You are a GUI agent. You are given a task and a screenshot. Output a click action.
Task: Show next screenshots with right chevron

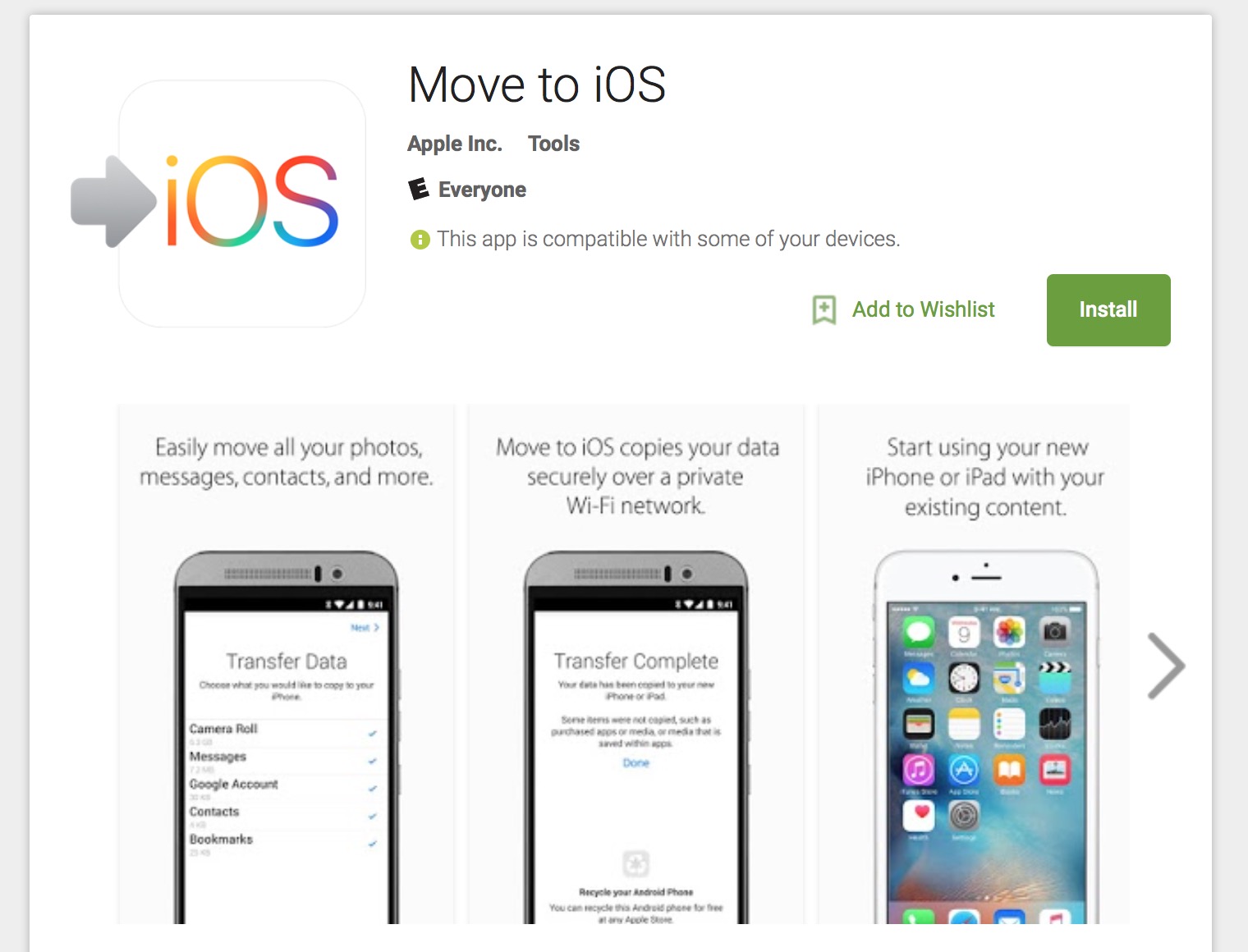point(1166,666)
